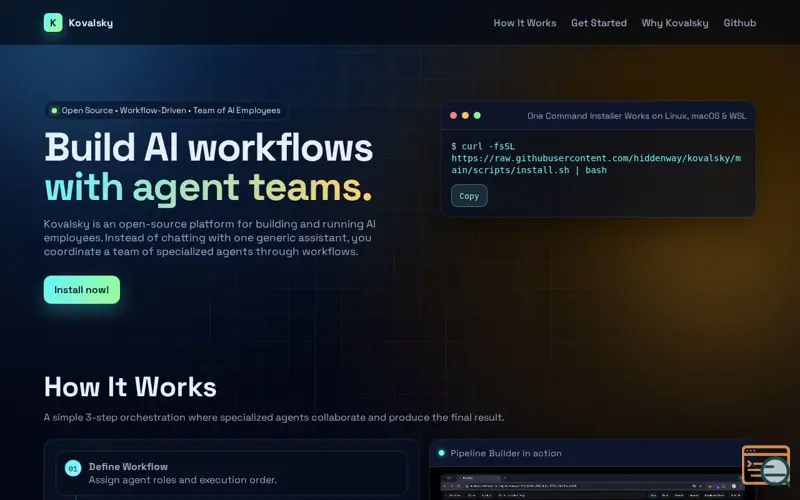Click the simple 3-step orchestration subtitle
Image resolution: width=800 pixels, height=500 pixels.
click(x=274, y=417)
